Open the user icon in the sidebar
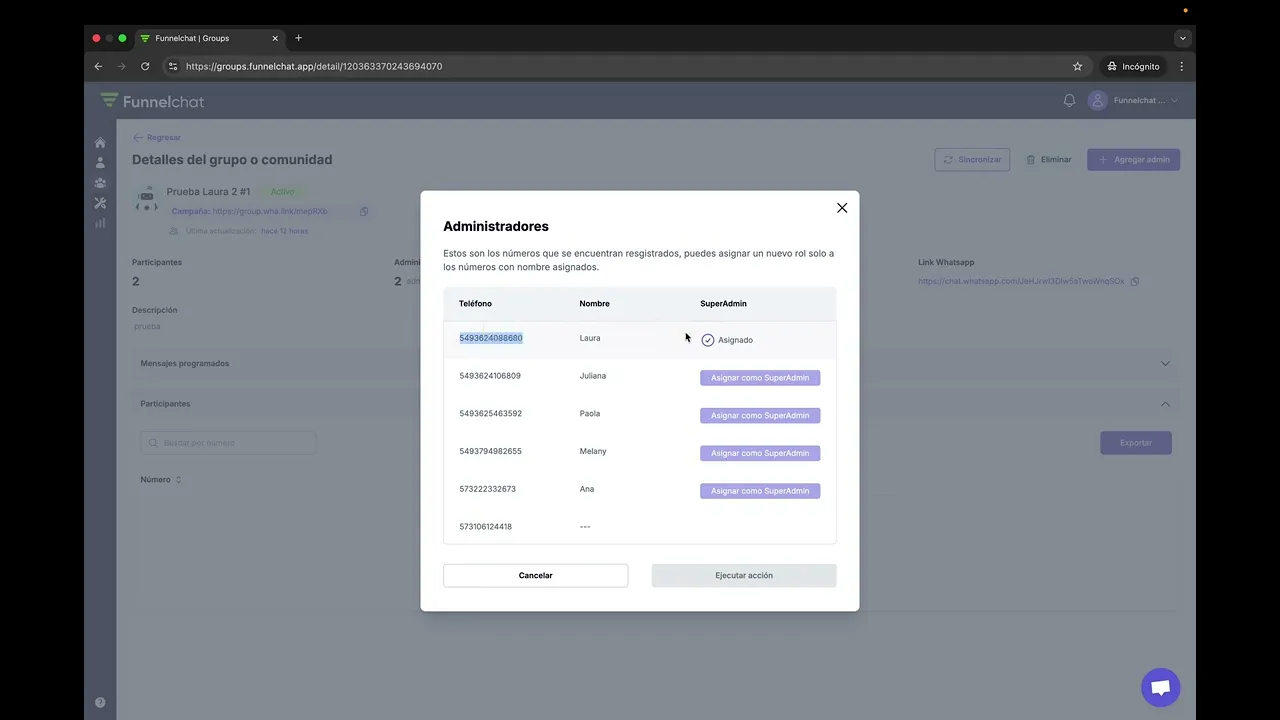 [100, 163]
